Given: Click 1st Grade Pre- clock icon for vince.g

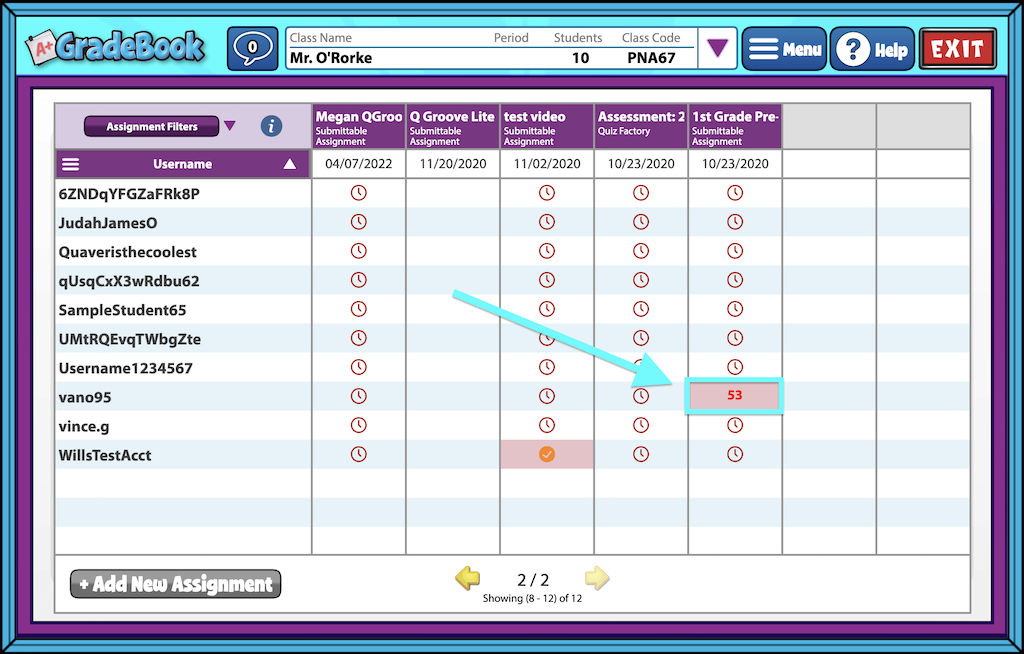Looking at the screenshot, I should (735, 425).
